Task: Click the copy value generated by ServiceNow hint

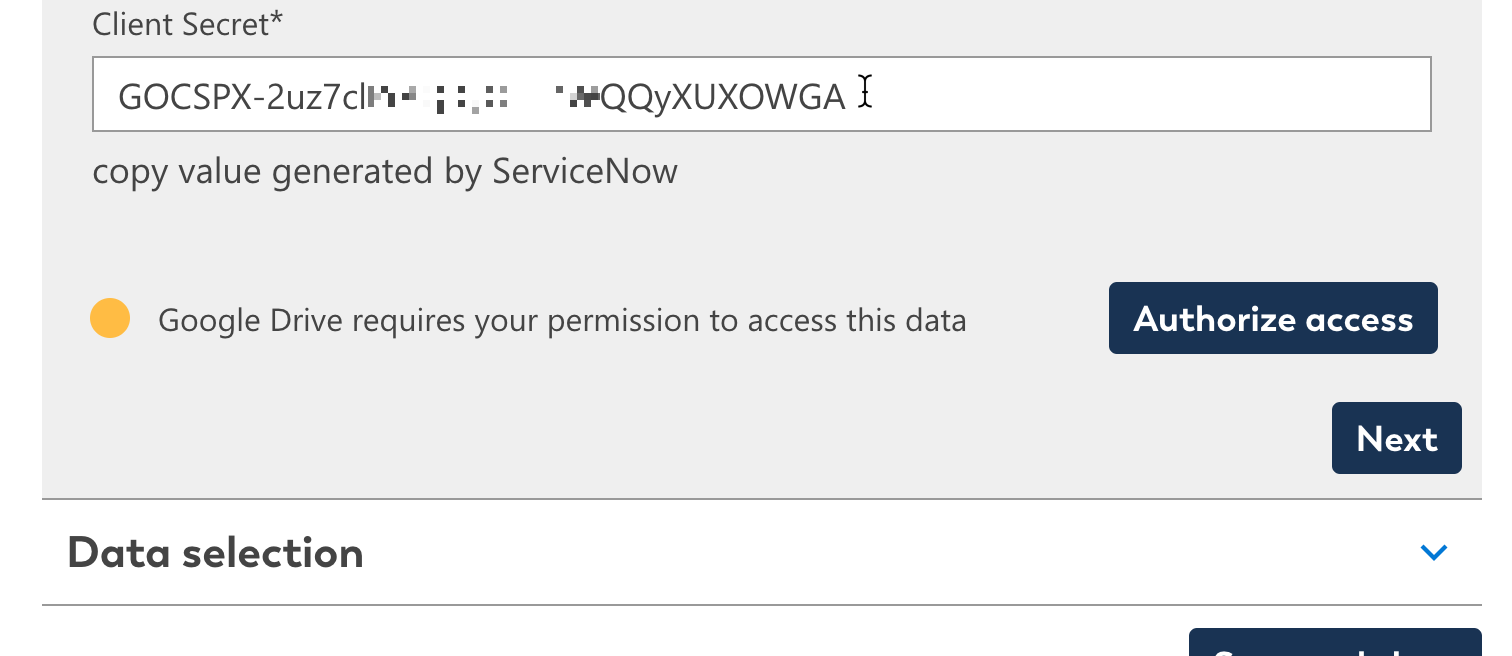Action: [x=385, y=171]
